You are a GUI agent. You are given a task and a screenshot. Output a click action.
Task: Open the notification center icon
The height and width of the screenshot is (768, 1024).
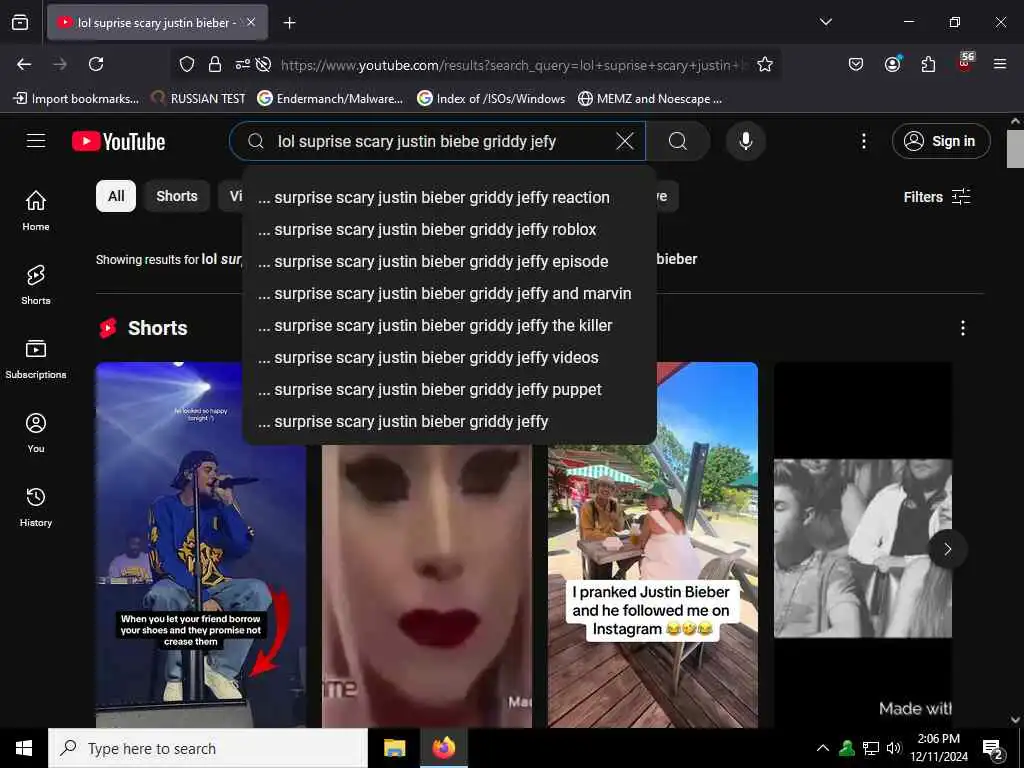click(x=993, y=749)
